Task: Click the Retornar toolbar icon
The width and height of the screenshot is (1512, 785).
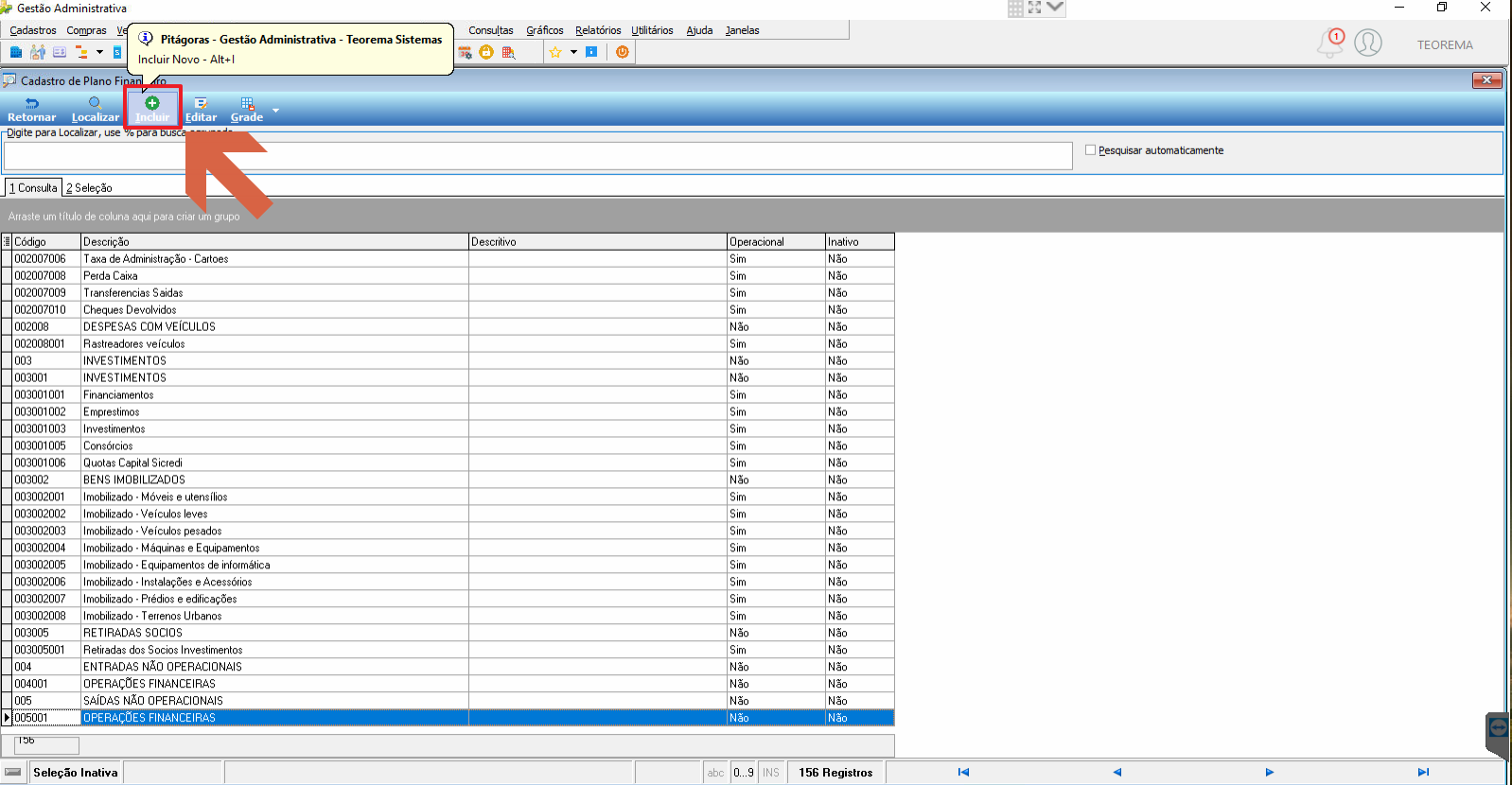Action: [x=31, y=109]
